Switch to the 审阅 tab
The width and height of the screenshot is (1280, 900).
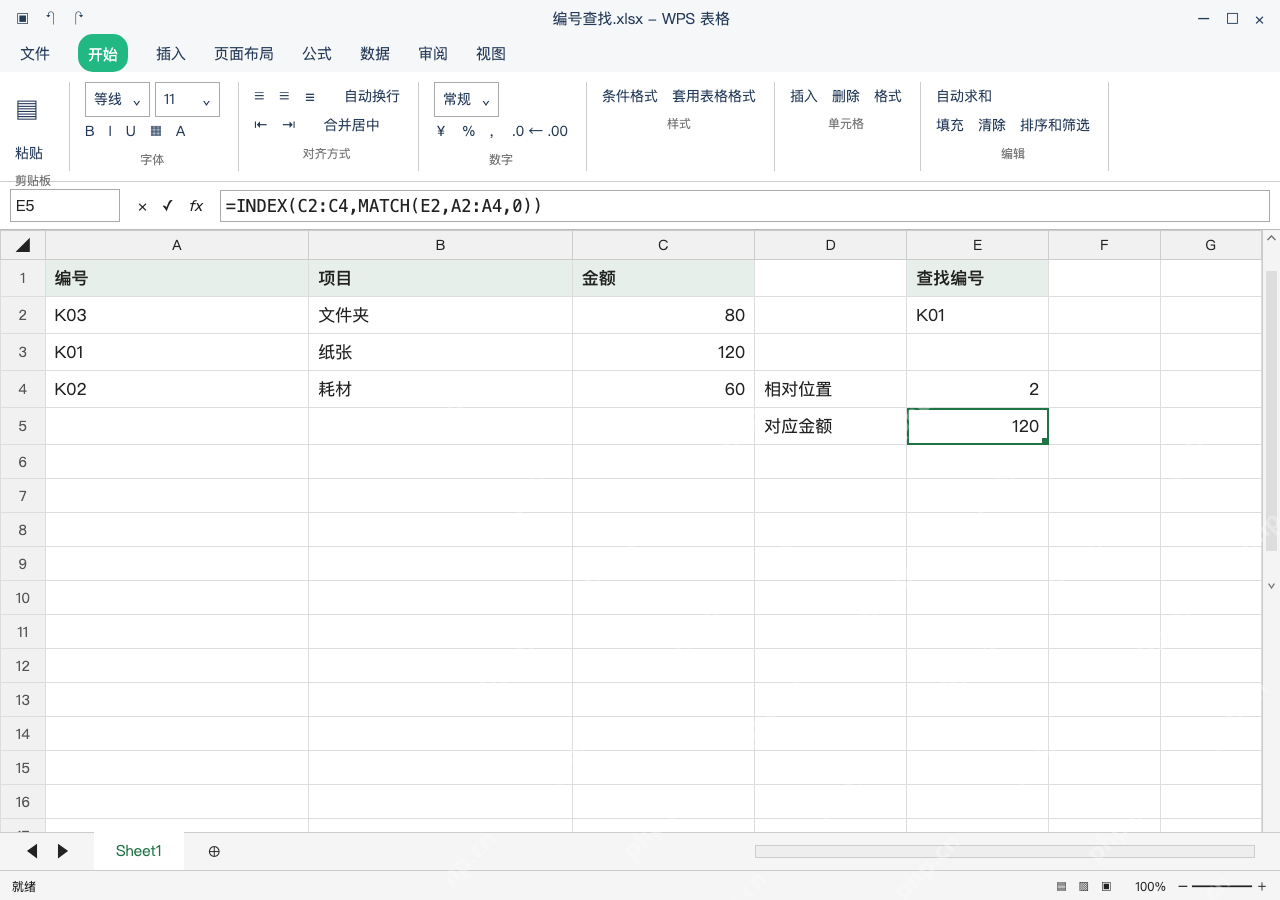click(x=433, y=54)
